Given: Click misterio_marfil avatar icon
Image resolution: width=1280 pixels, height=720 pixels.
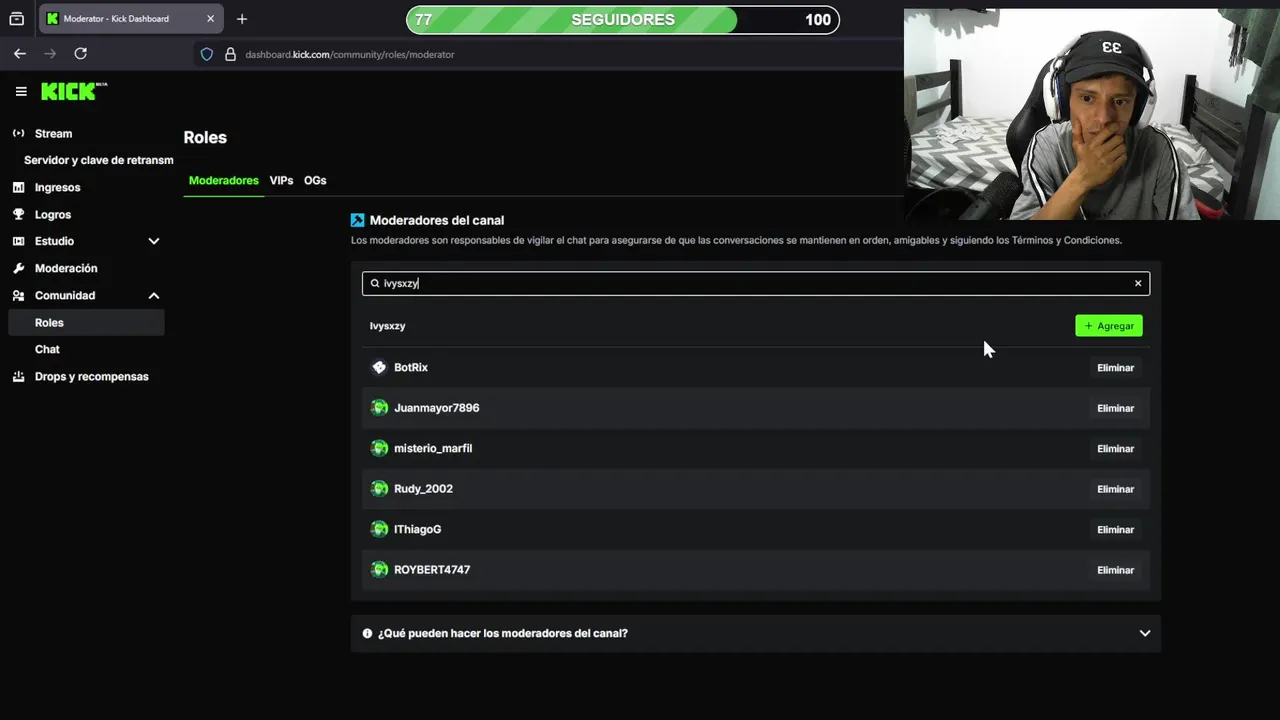Looking at the screenshot, I should click(379, 448).
